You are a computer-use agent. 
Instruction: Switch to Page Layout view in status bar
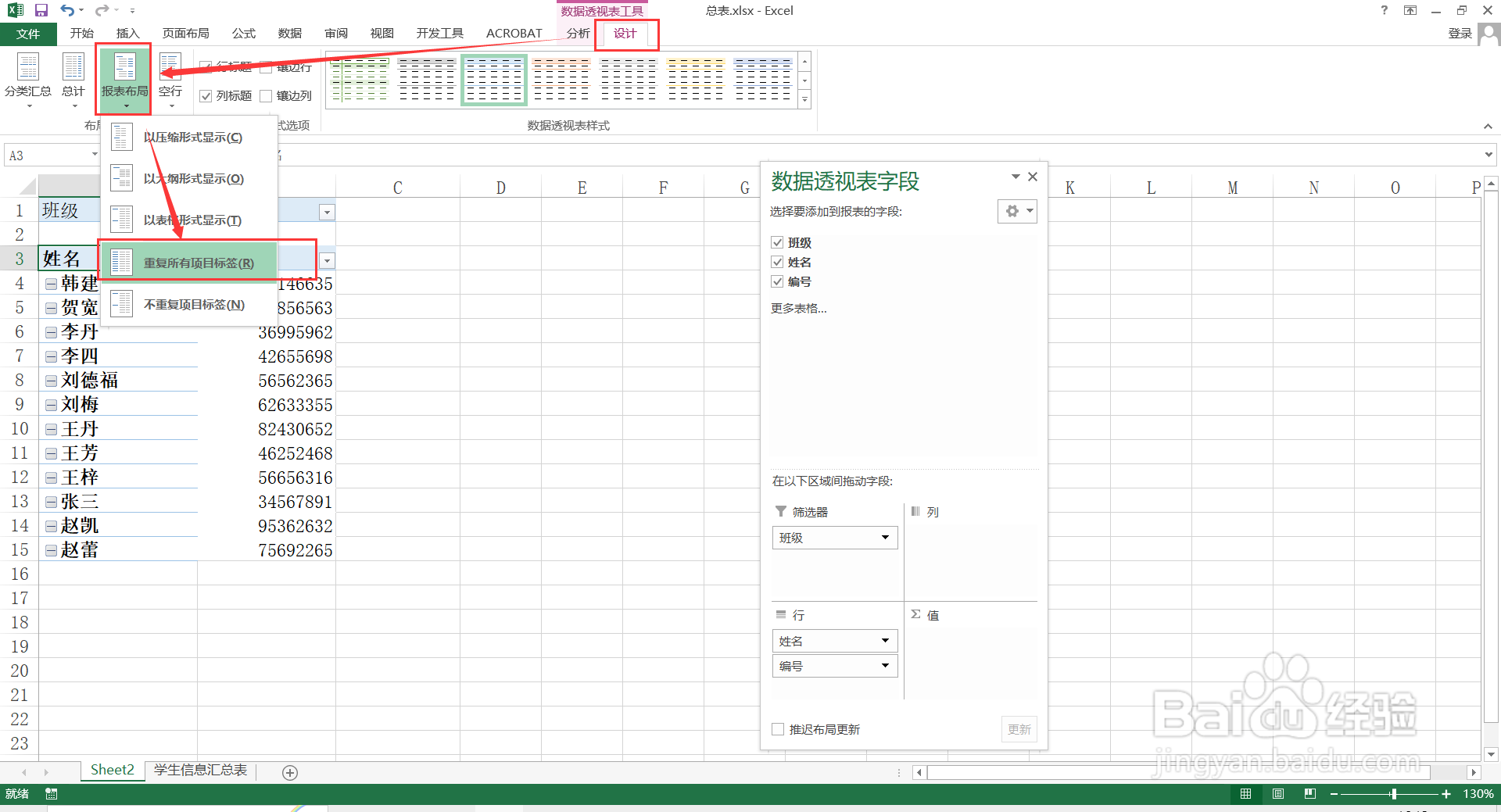pos(1278,794)
